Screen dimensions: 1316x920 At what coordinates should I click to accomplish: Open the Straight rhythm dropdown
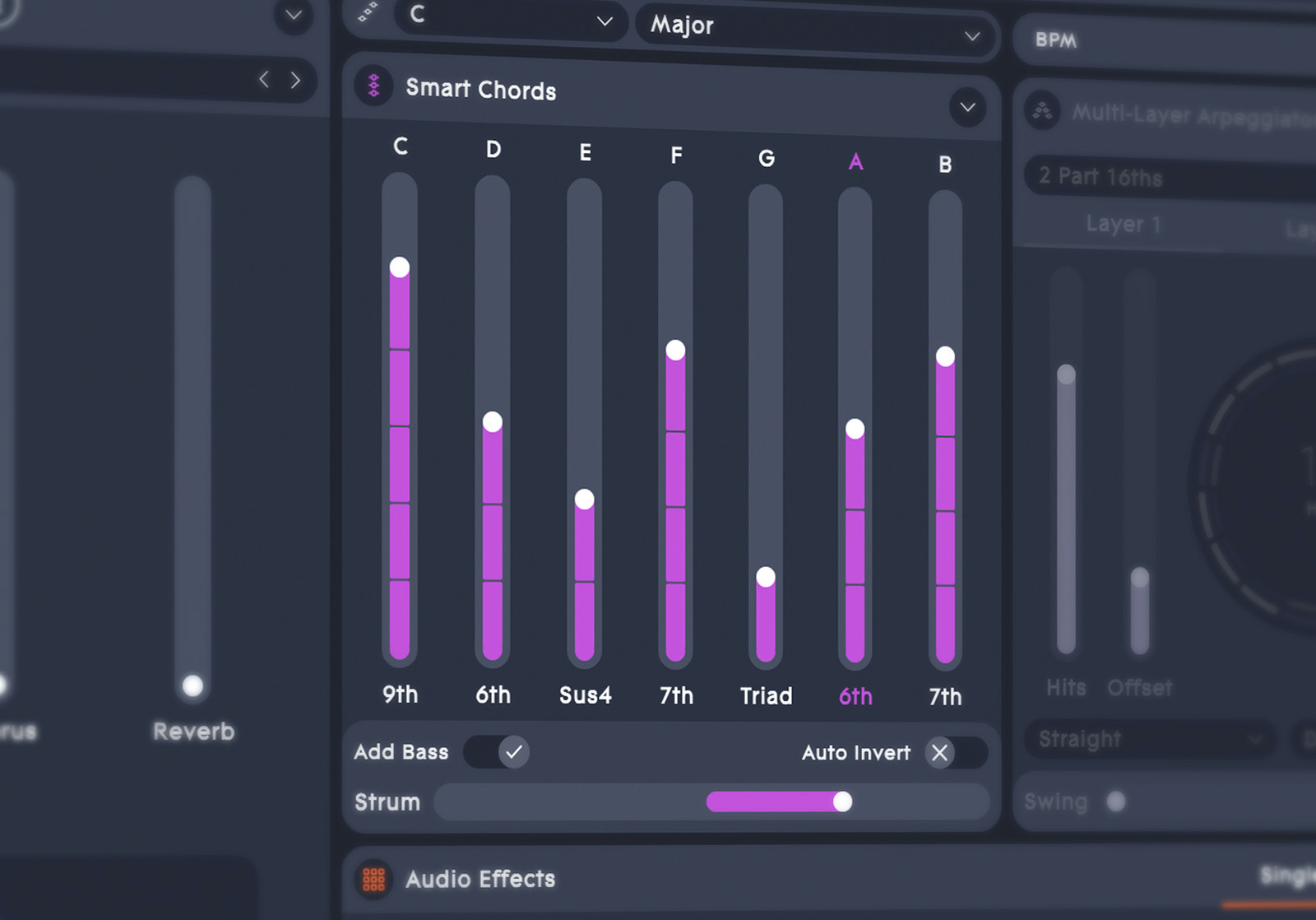coord(1149,739)
